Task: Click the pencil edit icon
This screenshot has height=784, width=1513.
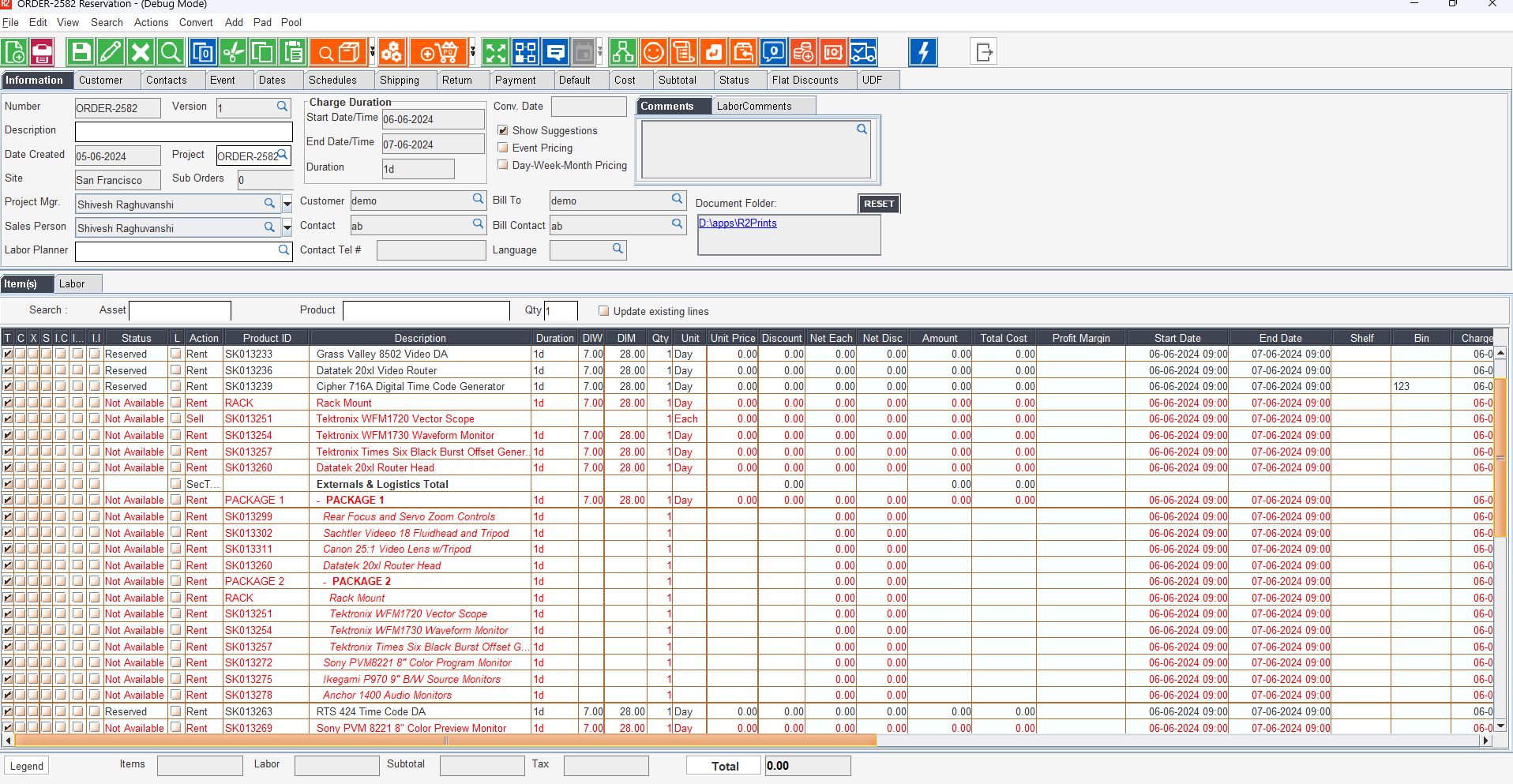Action: point(111,53)
